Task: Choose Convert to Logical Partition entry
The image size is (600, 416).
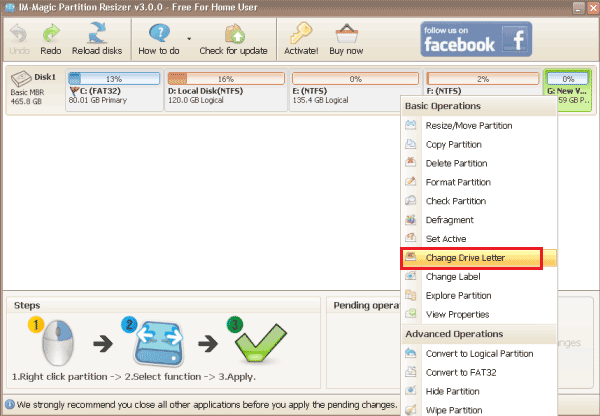Action: (479, 354)
